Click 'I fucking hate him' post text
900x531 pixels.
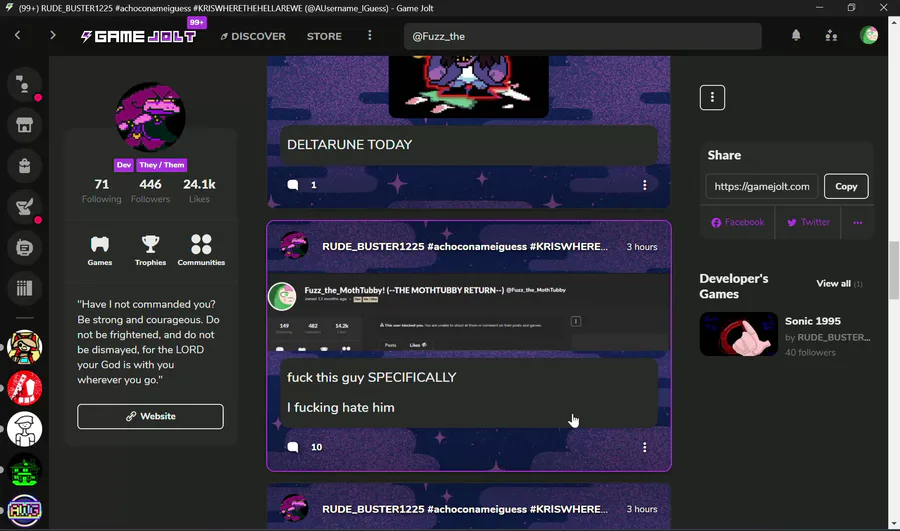coord(340,408)
